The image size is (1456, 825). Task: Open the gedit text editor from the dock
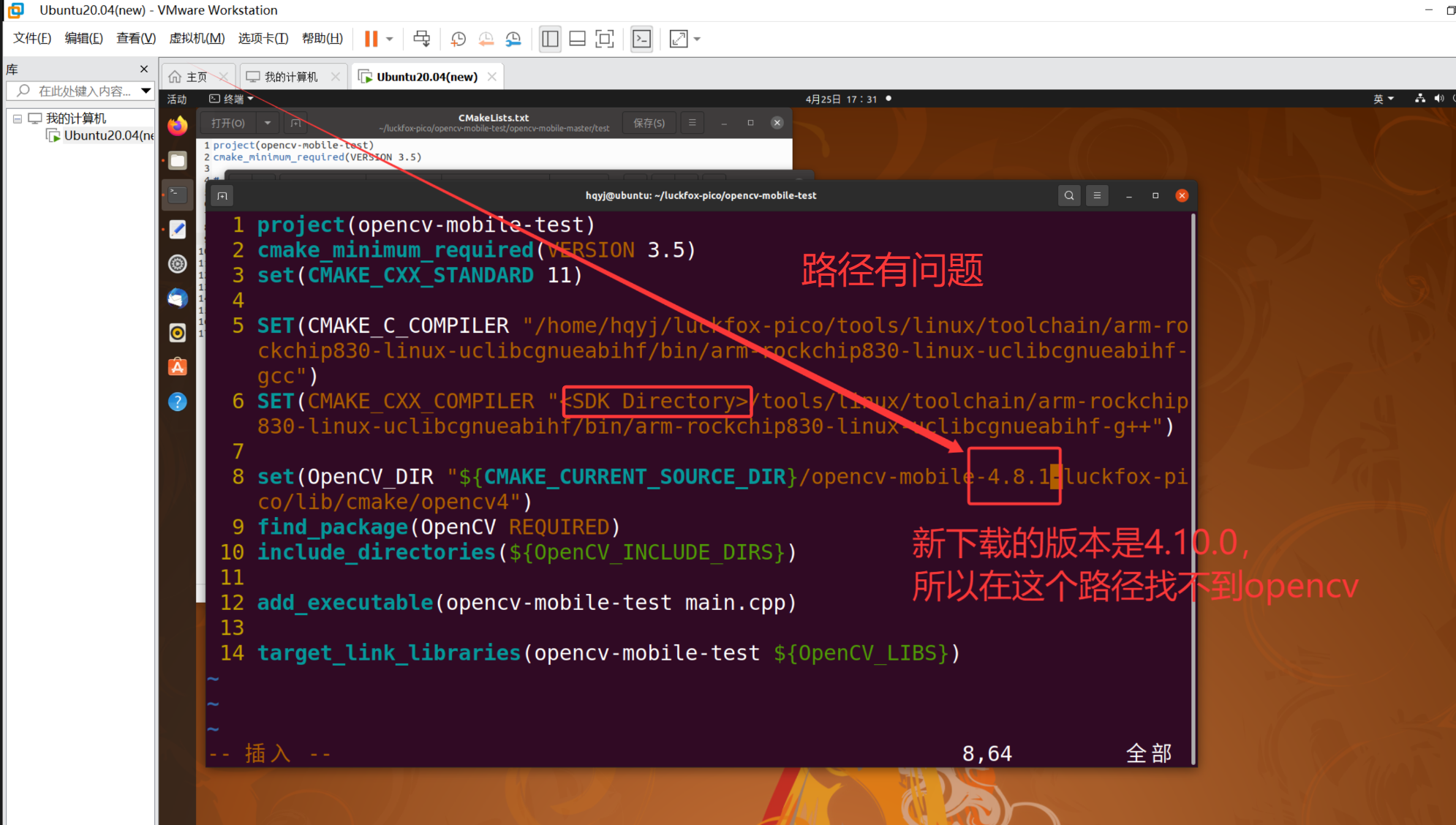tap(177, 229)
